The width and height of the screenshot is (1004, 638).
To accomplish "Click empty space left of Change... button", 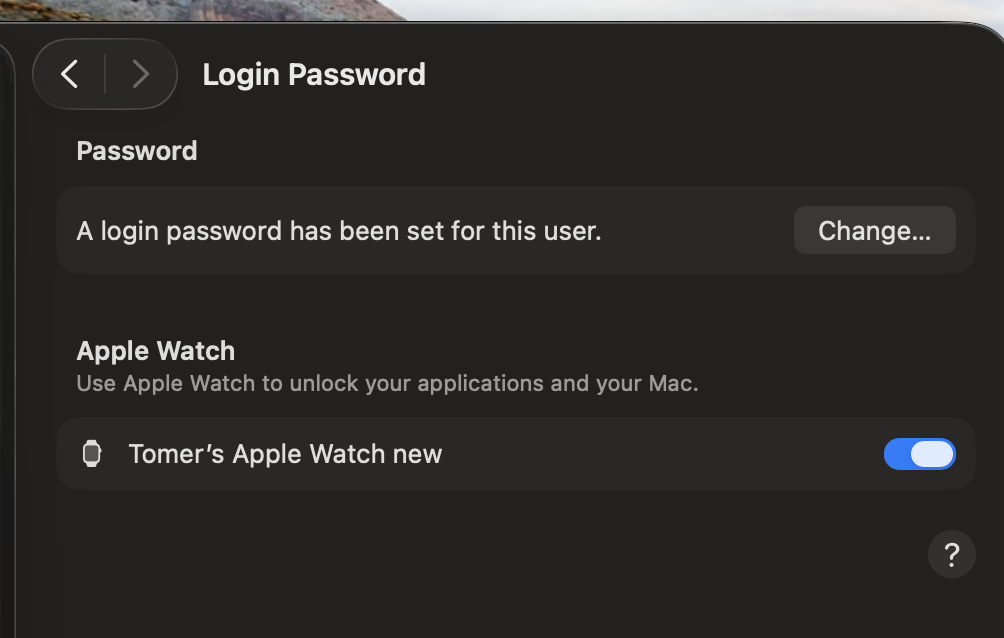I will coord(700,231).
